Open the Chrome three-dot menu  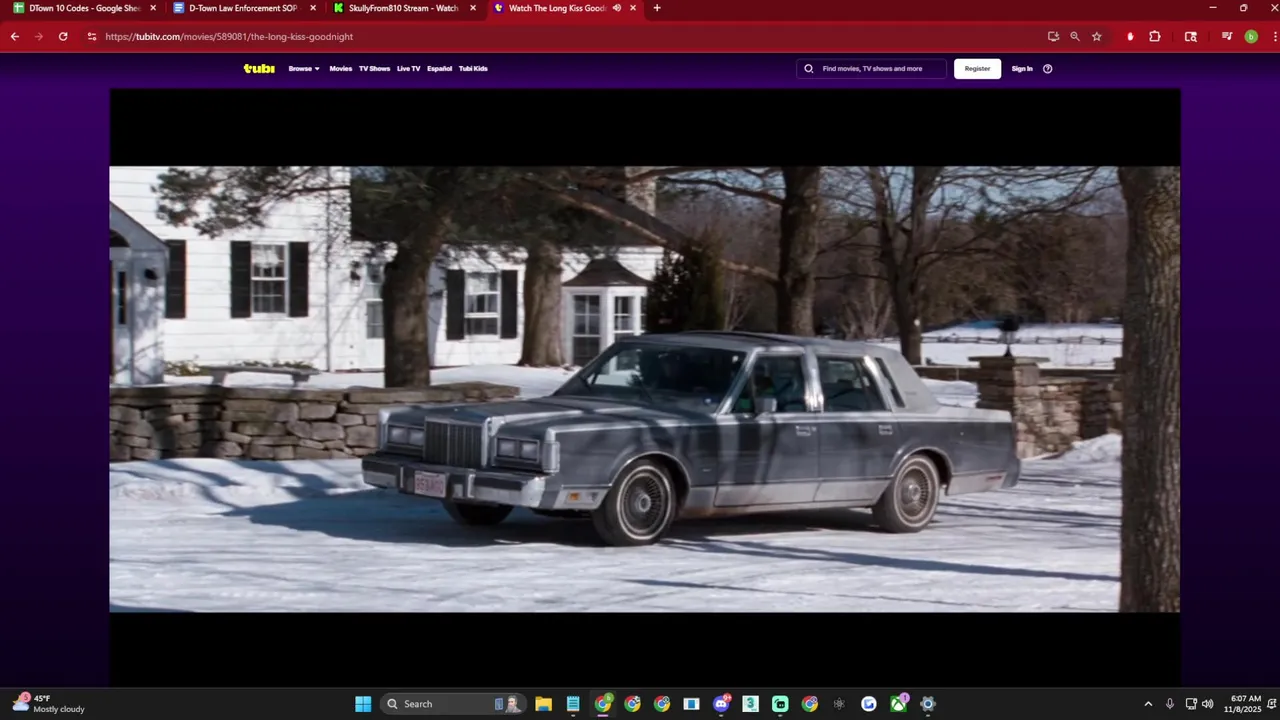pos(1273,36)
